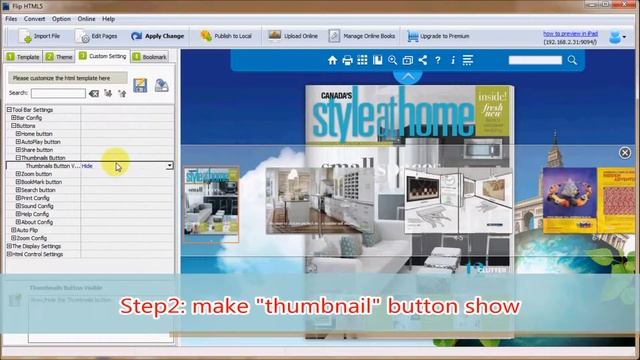This screenshot has height=360, width=640.
Task: Collapse the Thumbnails Button node
Action: [18, 158]
